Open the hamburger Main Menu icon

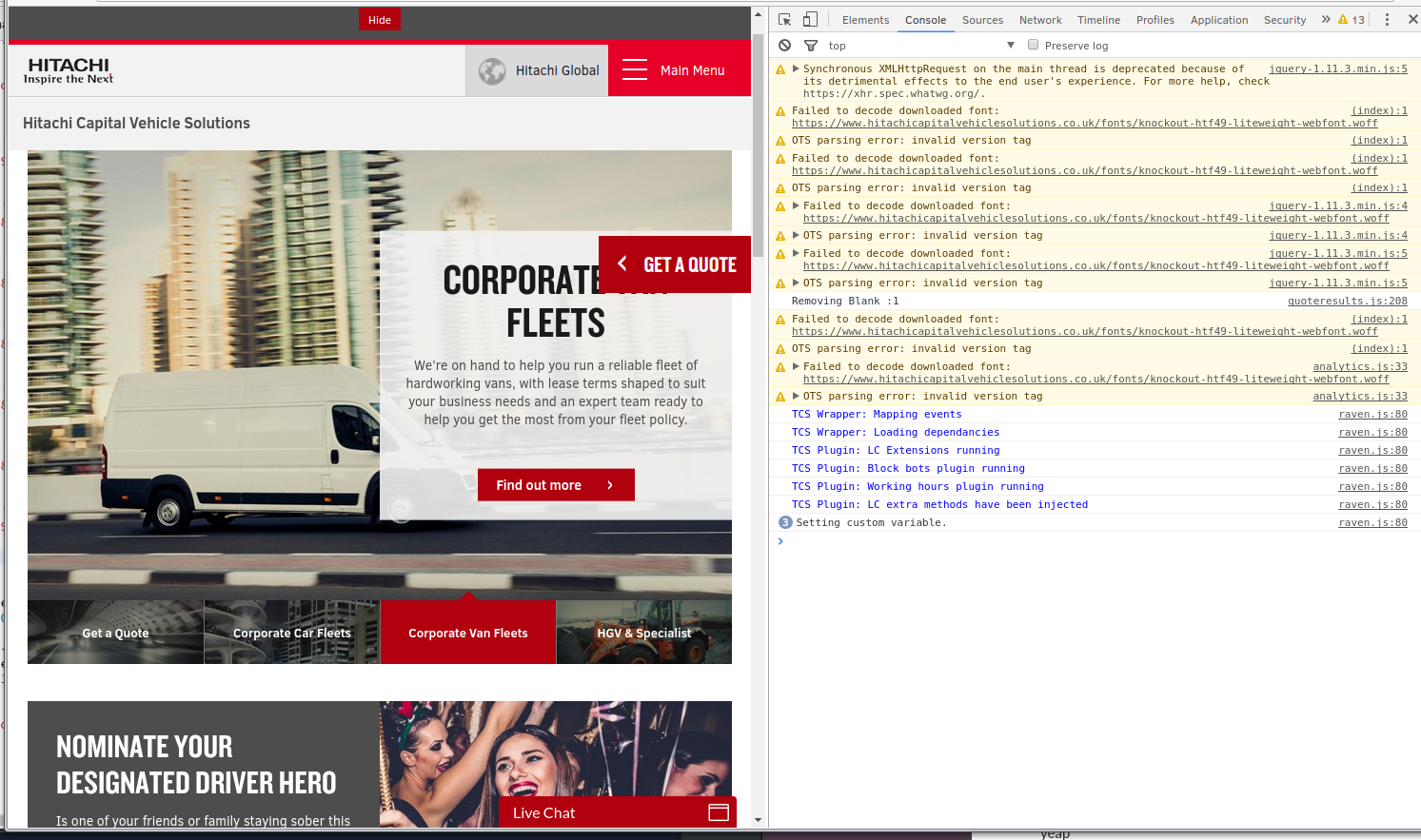(x=635, y=70)
